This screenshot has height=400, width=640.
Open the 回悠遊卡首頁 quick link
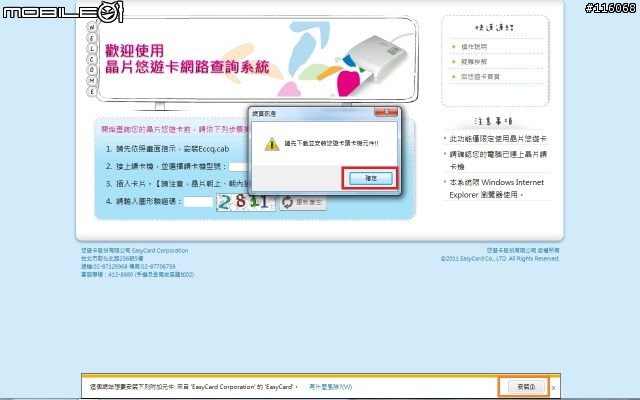click(480, 77)
